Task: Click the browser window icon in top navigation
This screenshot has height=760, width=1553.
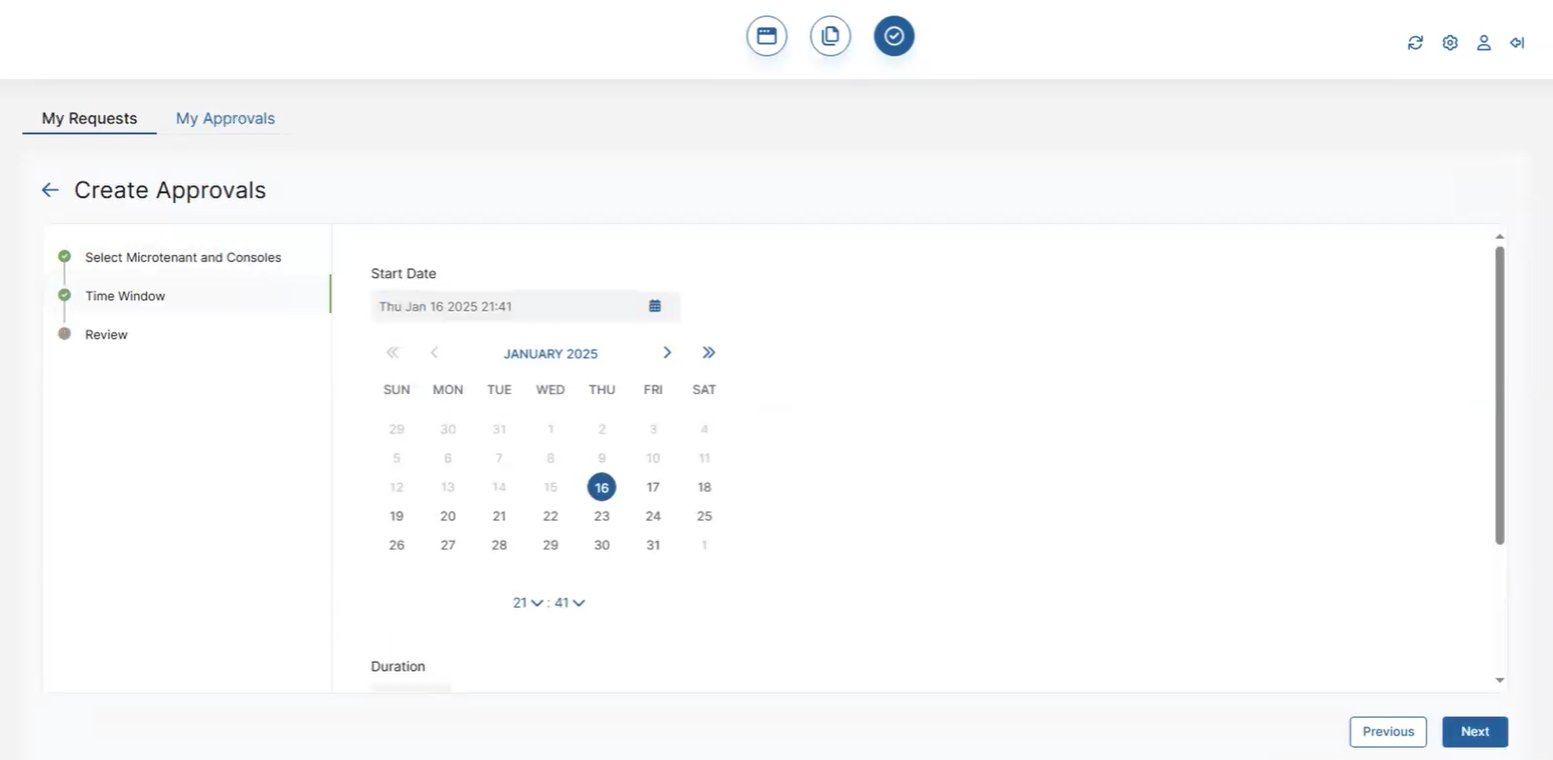Action: click(766, 36)
